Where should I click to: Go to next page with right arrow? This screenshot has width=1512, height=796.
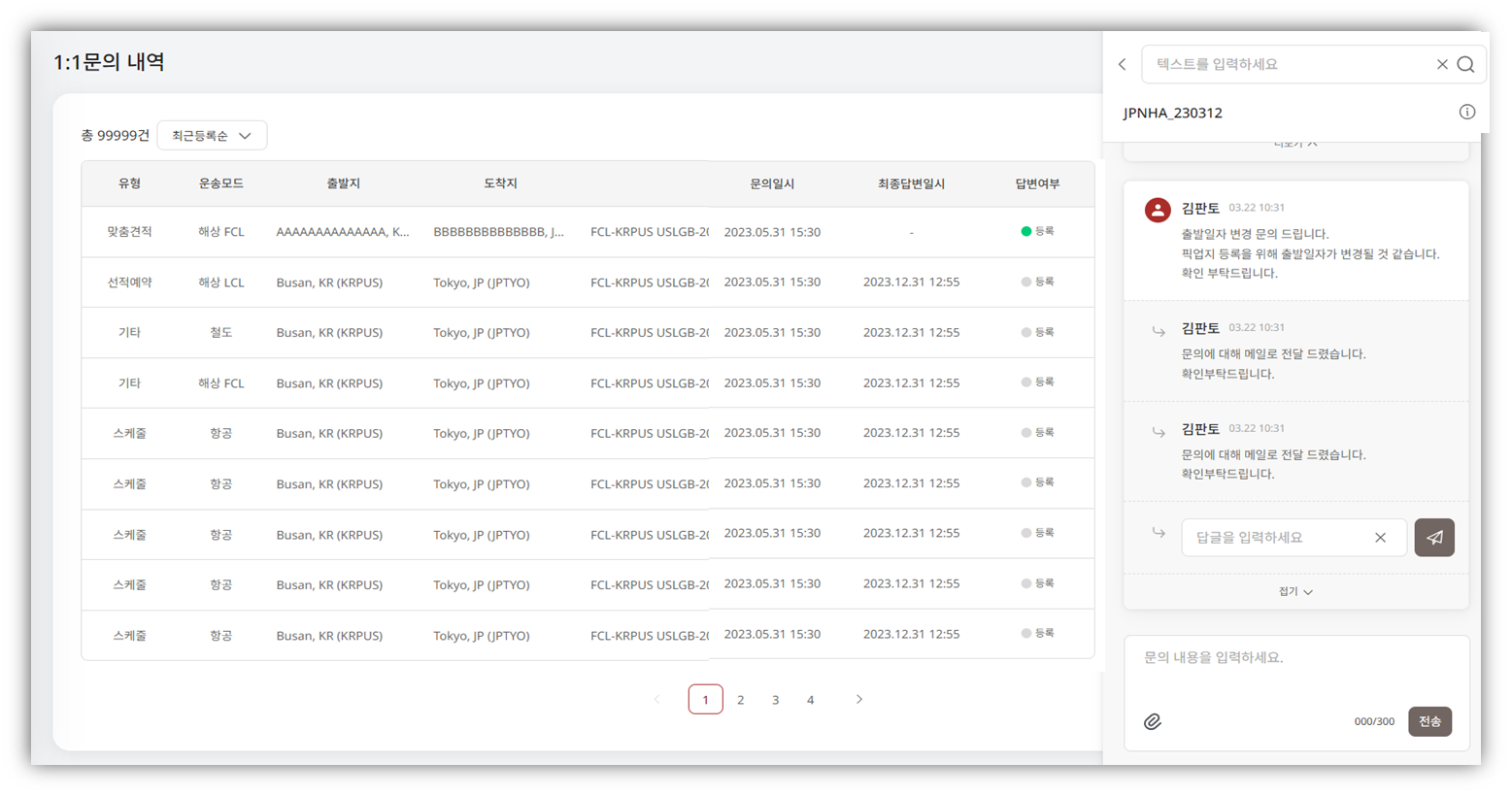tap(858, 700)
